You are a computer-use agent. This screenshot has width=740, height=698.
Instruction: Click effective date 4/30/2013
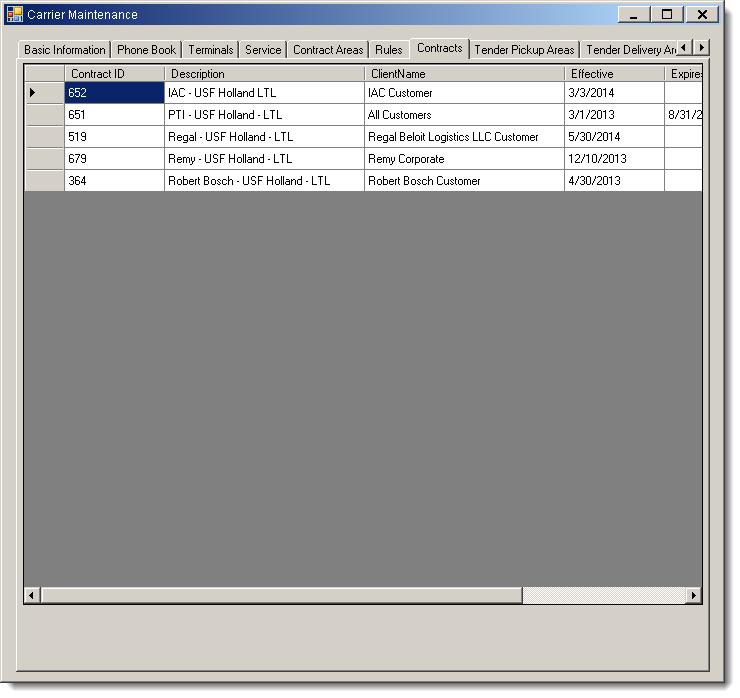pos(614,181)
